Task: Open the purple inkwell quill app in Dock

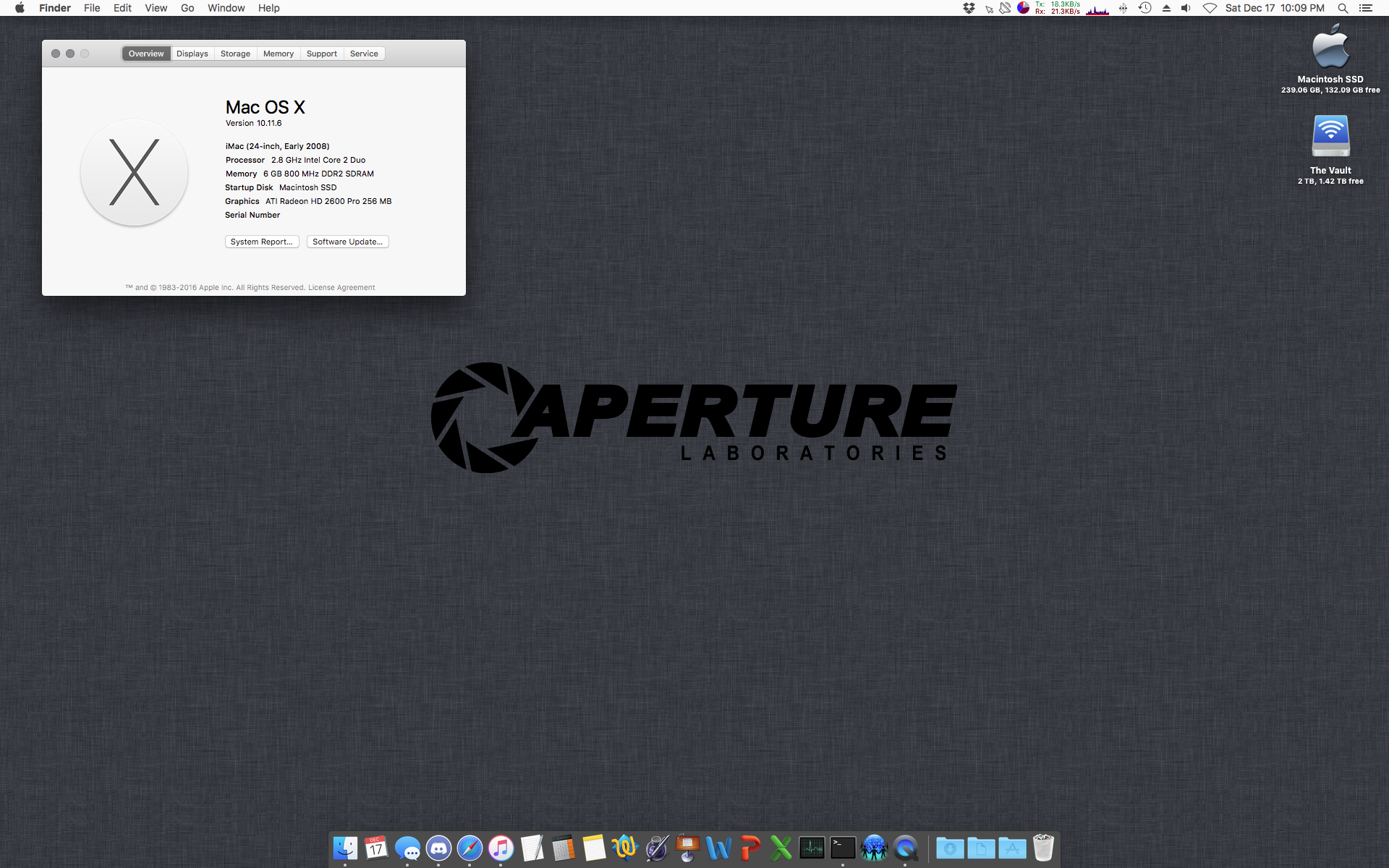Action: (656, 848)
